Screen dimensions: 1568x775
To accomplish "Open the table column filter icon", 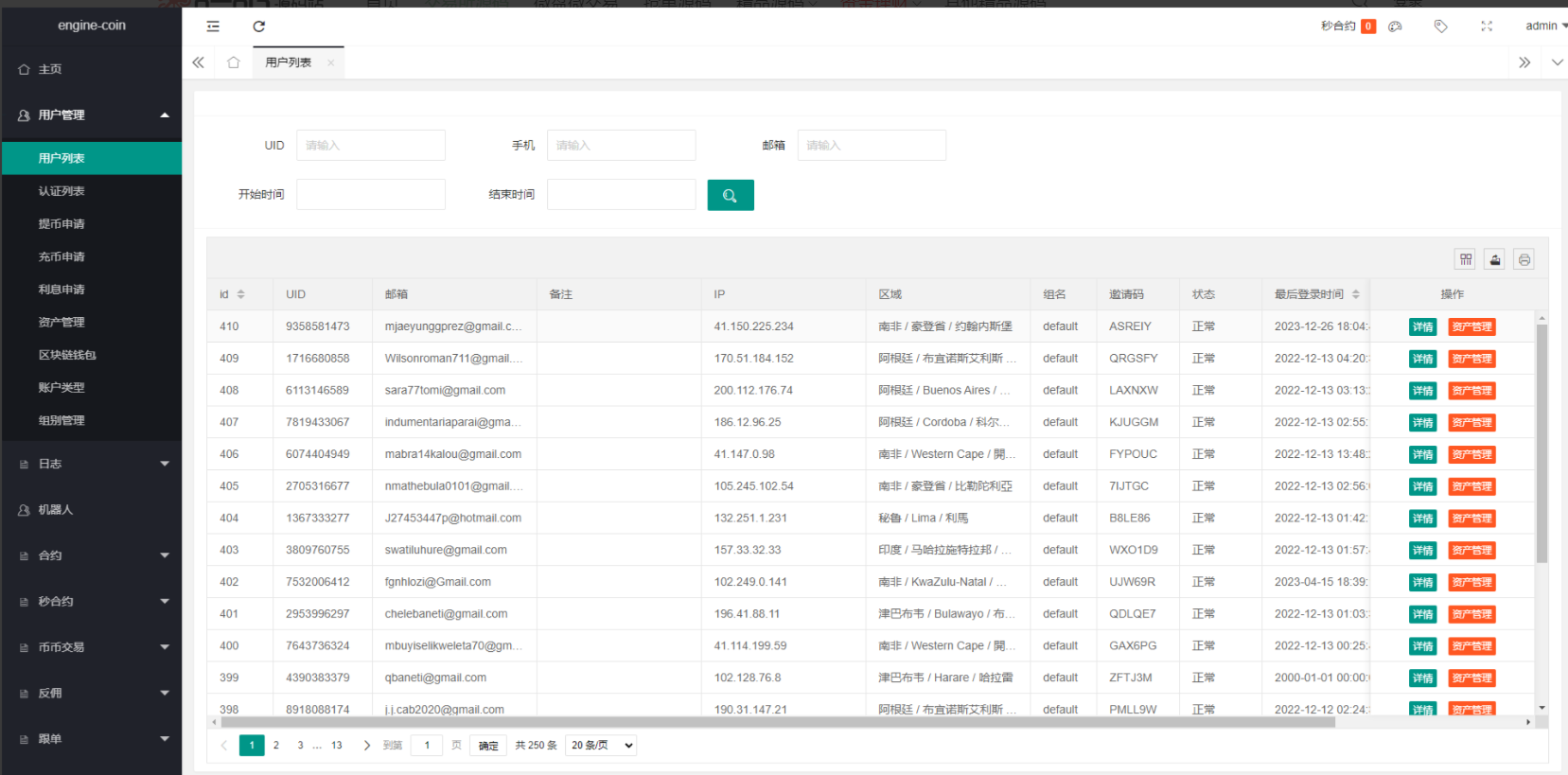I will [1465, 259].
